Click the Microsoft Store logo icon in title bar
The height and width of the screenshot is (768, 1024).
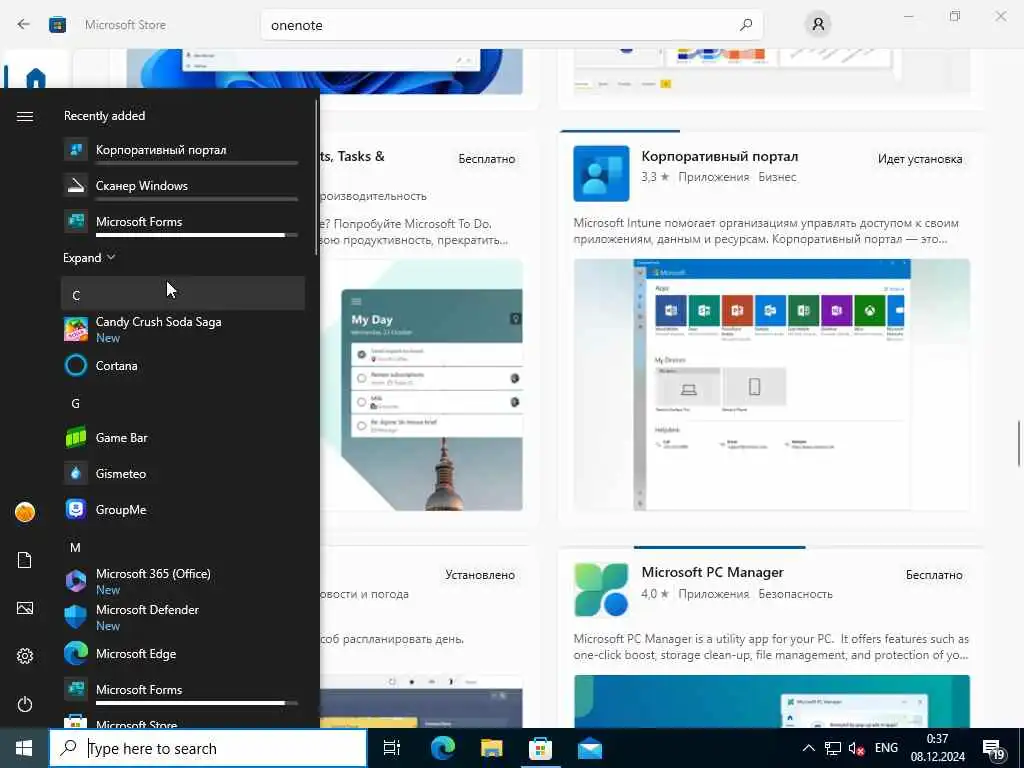[57, 25]
